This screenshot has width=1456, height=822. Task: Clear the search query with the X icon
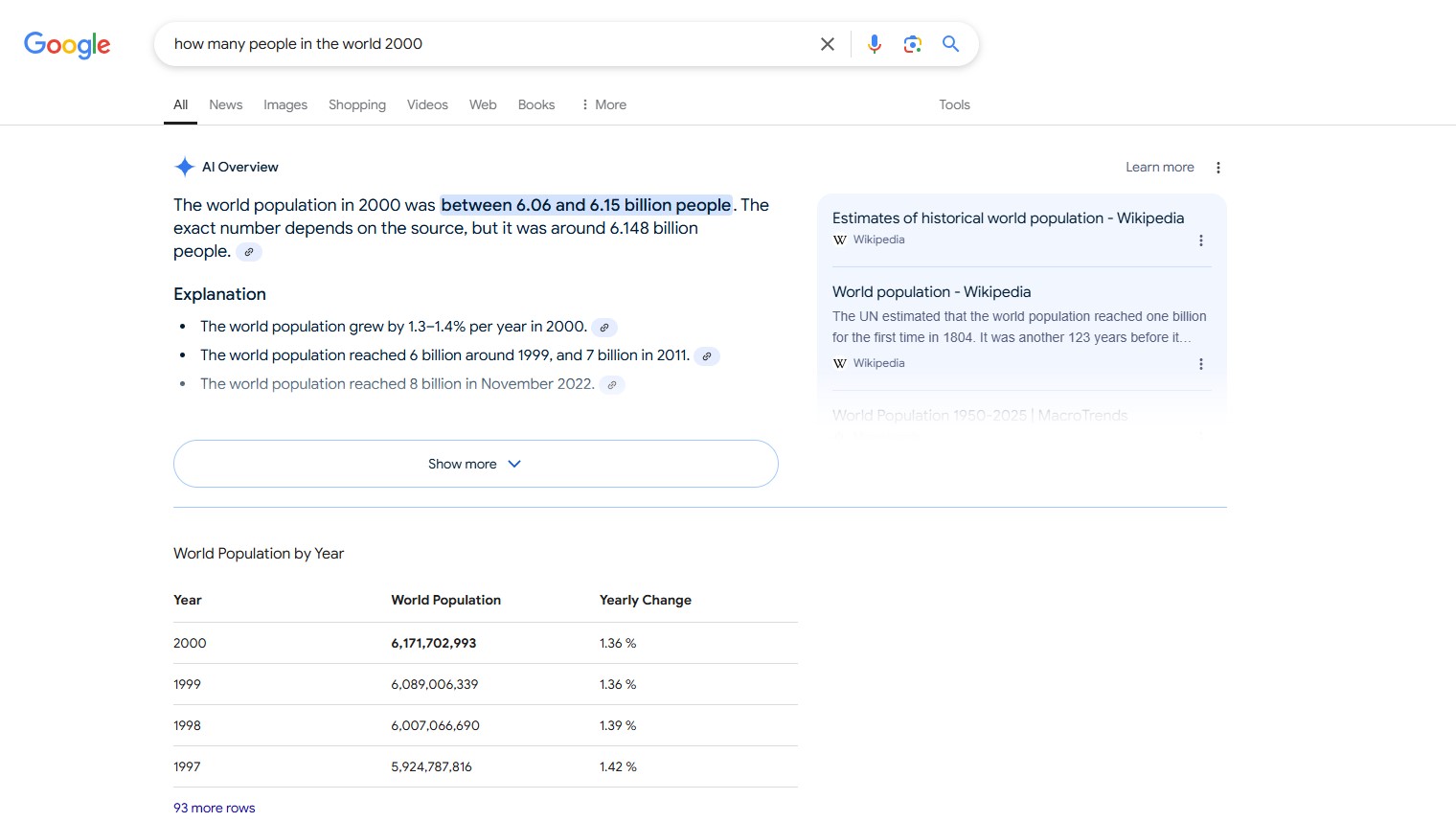[x=828, y=44]
